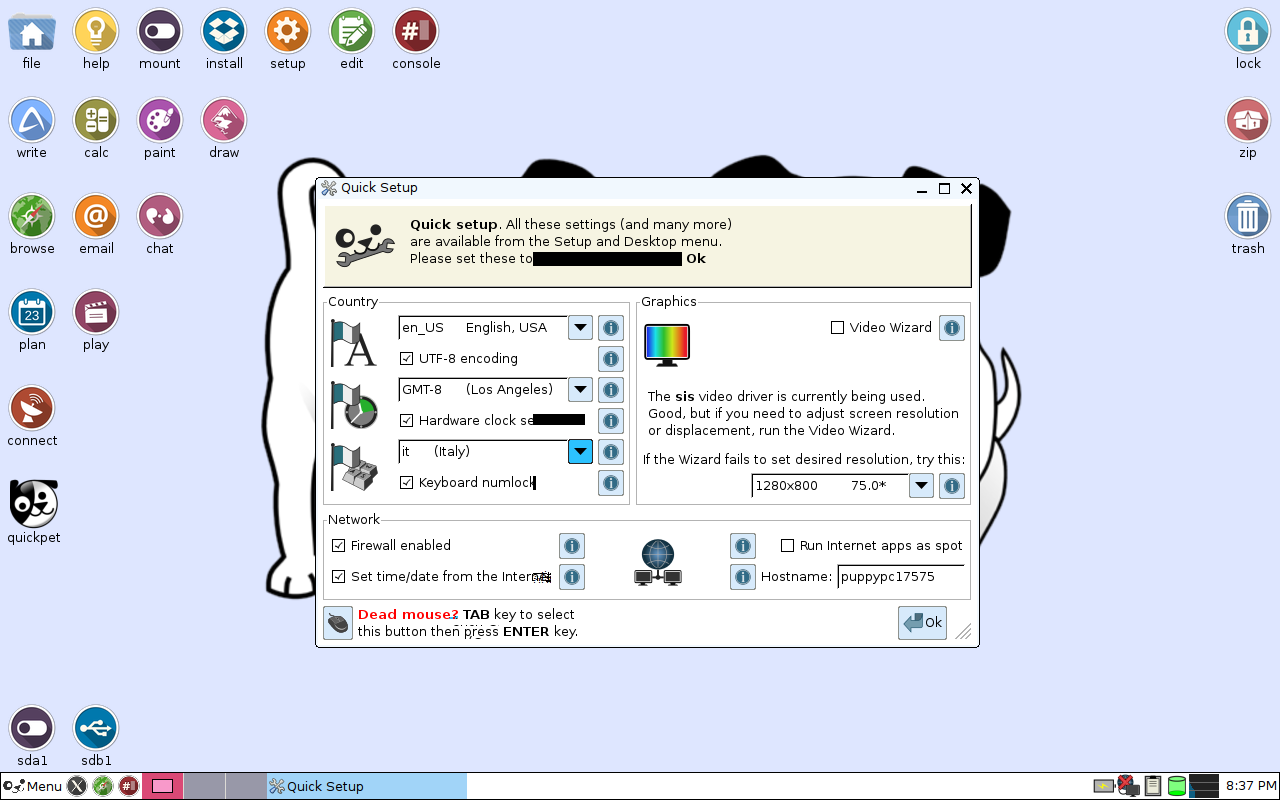Switch to the pink first desktop pager
This screenshot has height=800, width=1280.
pyautogui.click(x=162, y=786)
